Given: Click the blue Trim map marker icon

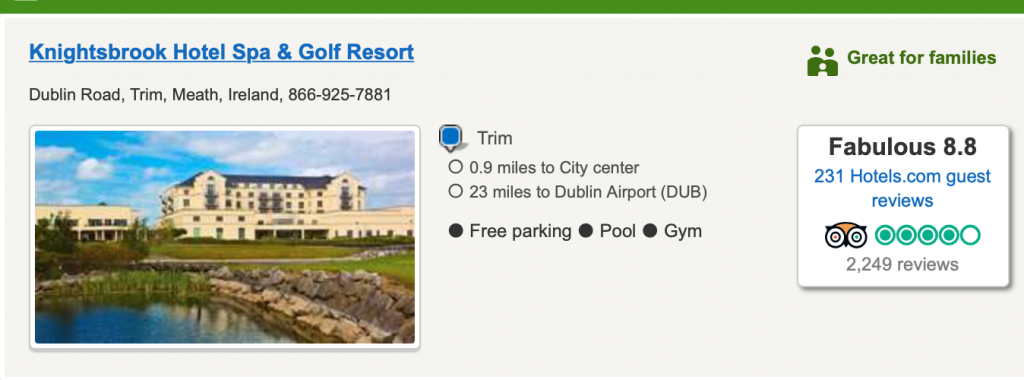Looking at the screenshot, I should pyautogui.click(x=451, y=138).
